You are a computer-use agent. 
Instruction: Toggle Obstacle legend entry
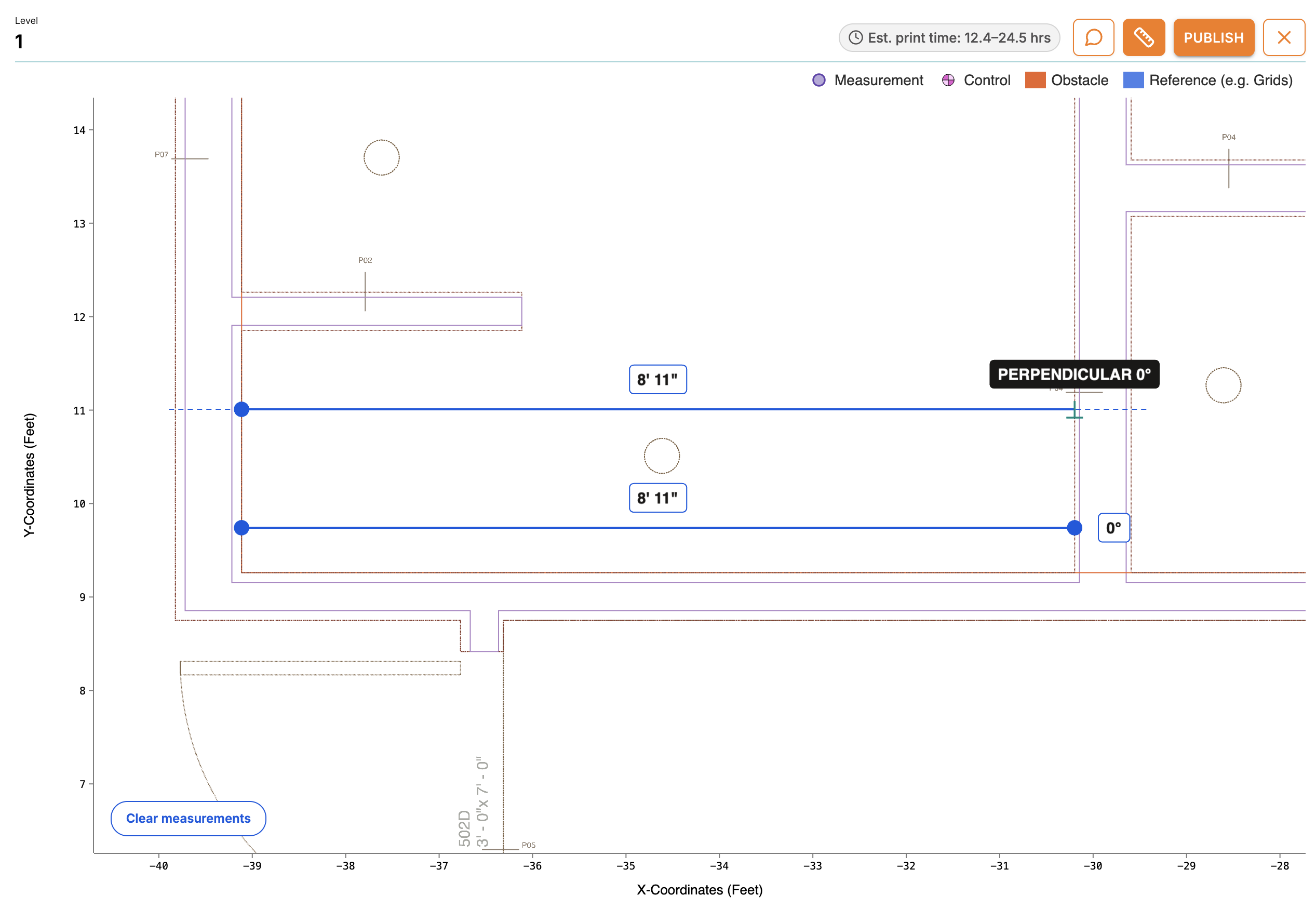1066,81
